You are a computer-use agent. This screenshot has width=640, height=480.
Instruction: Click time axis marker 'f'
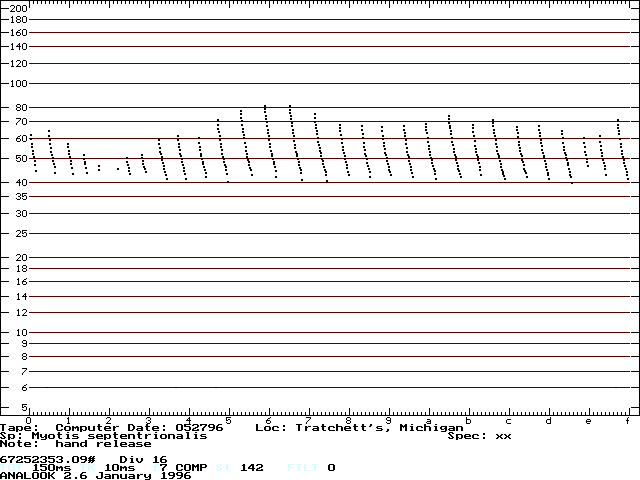(x=627, y=420)
